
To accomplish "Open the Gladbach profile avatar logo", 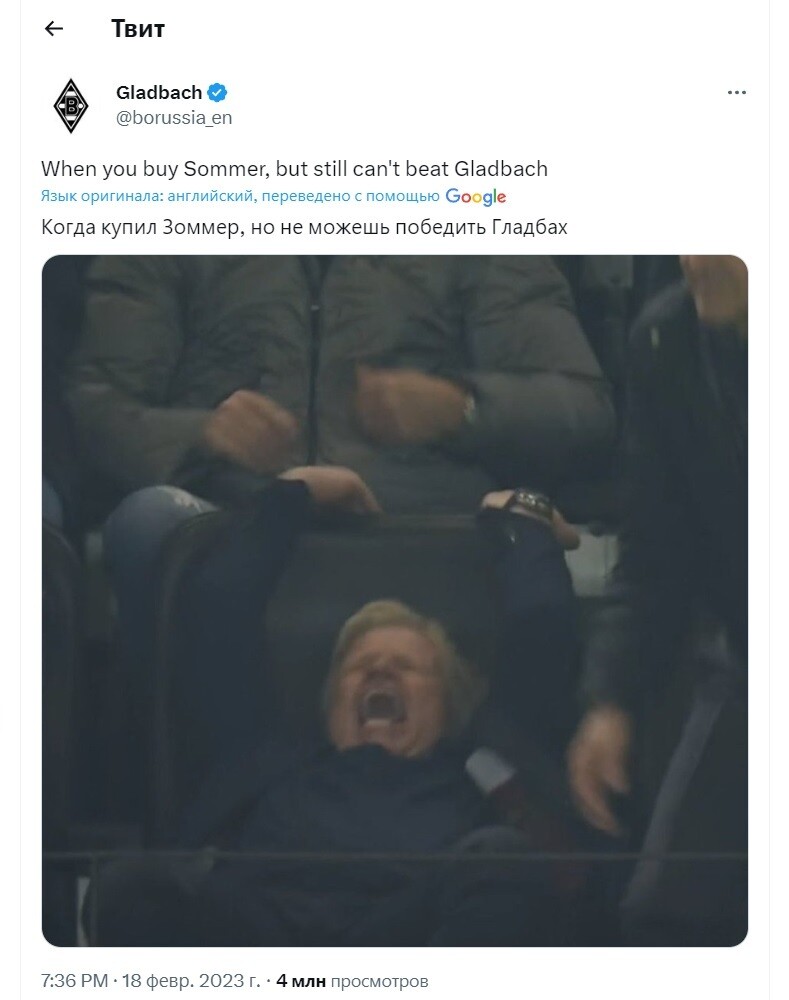I will pos(71,105).
